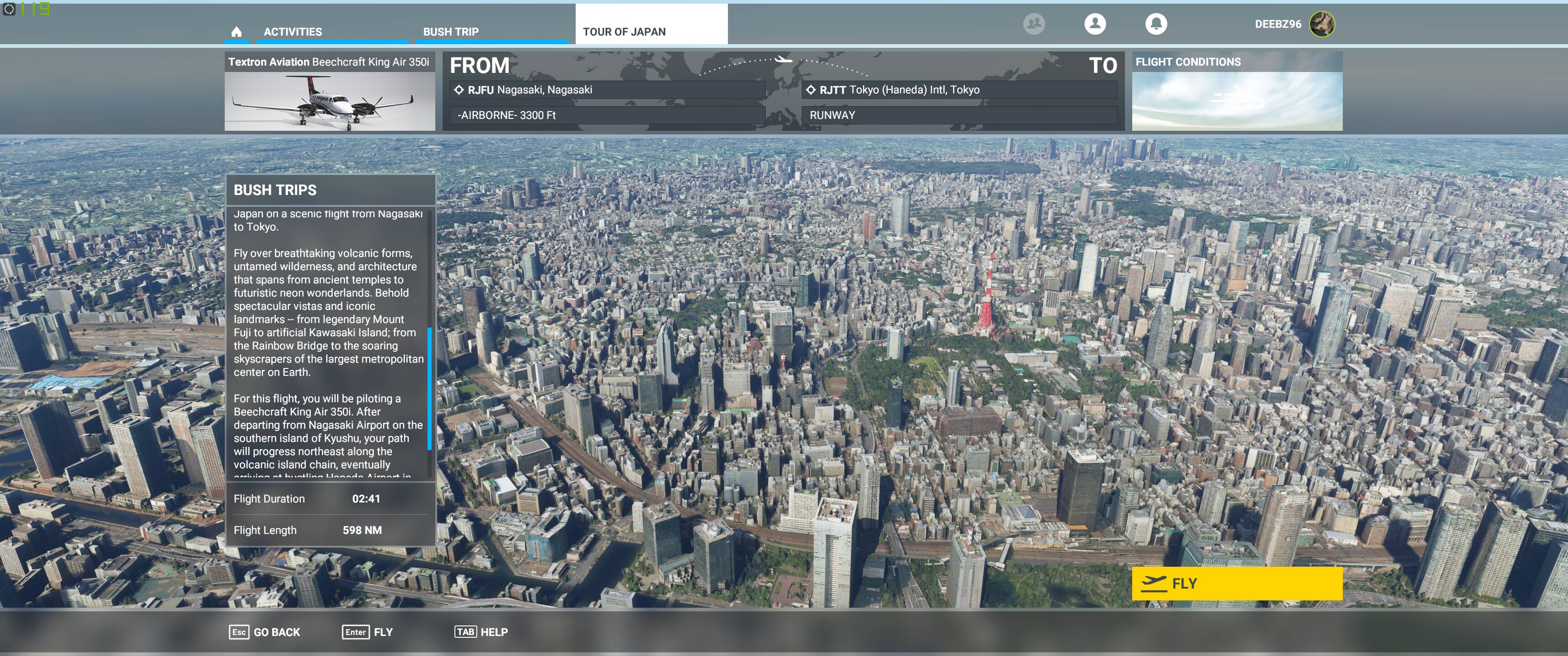This screenshot has height=656, width=1568.
Task: Switch to the Bush Trip tab
Action: 450,31
